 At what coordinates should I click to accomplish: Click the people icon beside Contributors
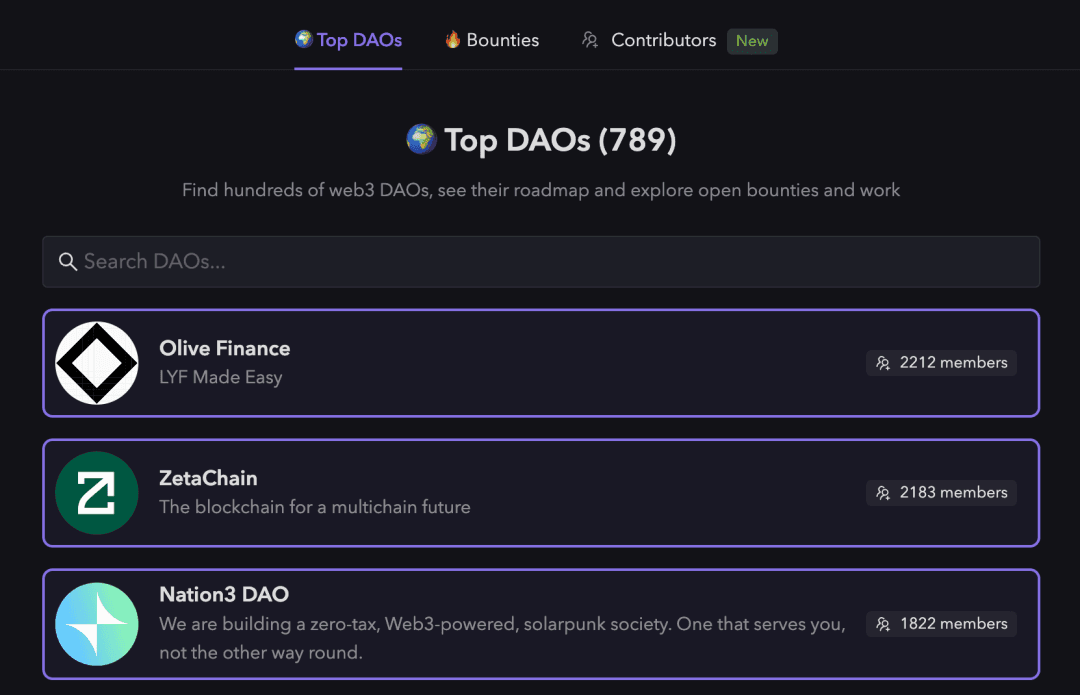point(590,40)
